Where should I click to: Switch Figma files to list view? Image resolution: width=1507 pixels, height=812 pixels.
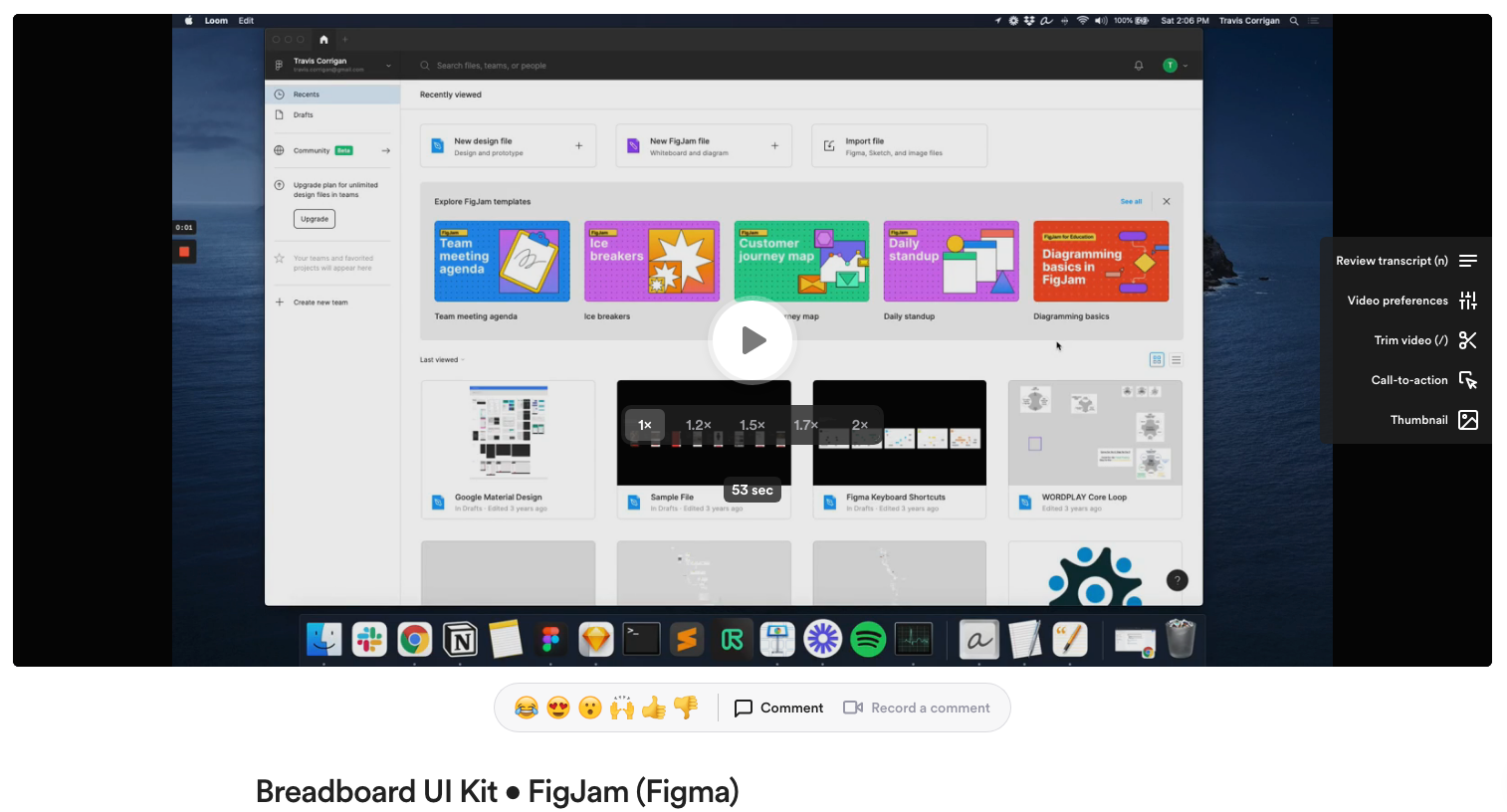coord(1177,360)
